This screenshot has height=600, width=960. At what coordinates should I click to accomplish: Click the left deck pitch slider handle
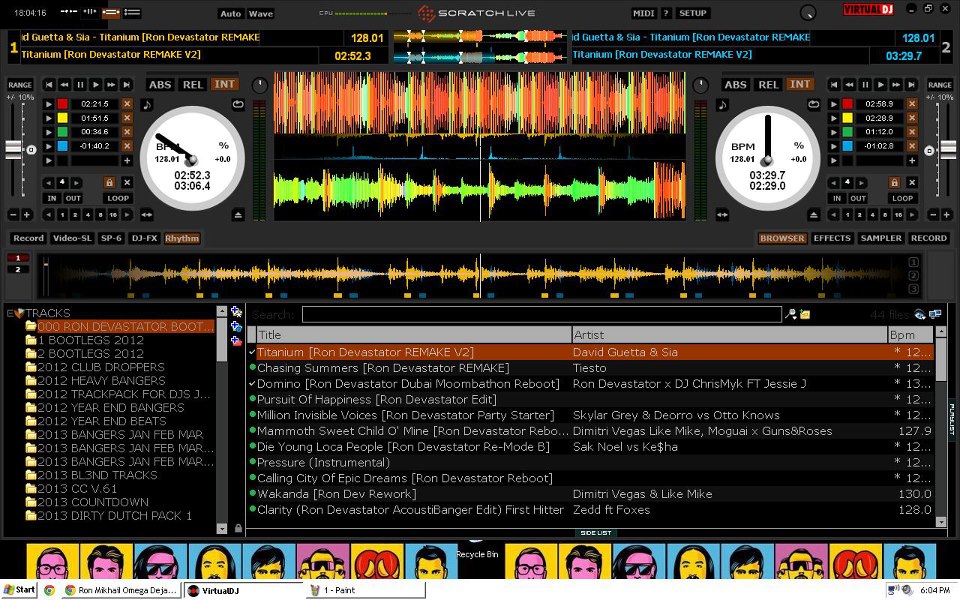pyautogui.click(x=13, y=149)
